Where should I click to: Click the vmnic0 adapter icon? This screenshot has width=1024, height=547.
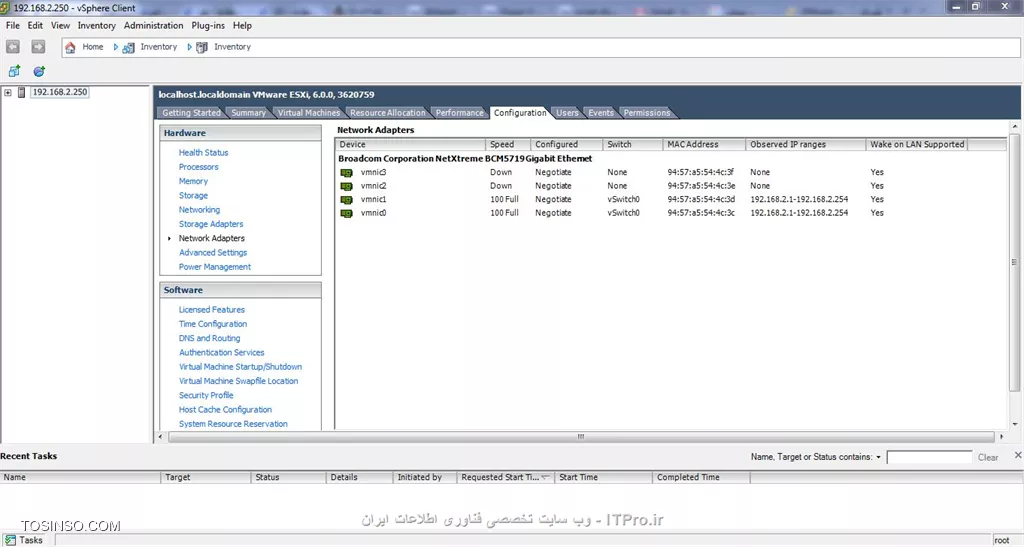coord(347,213)
